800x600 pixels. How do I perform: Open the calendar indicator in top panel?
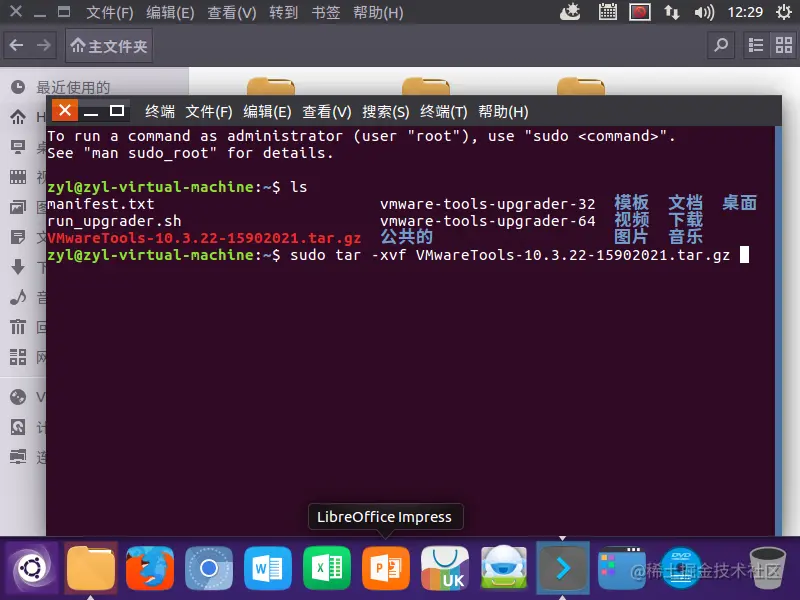pyautogui.click(x=608, y=12)
